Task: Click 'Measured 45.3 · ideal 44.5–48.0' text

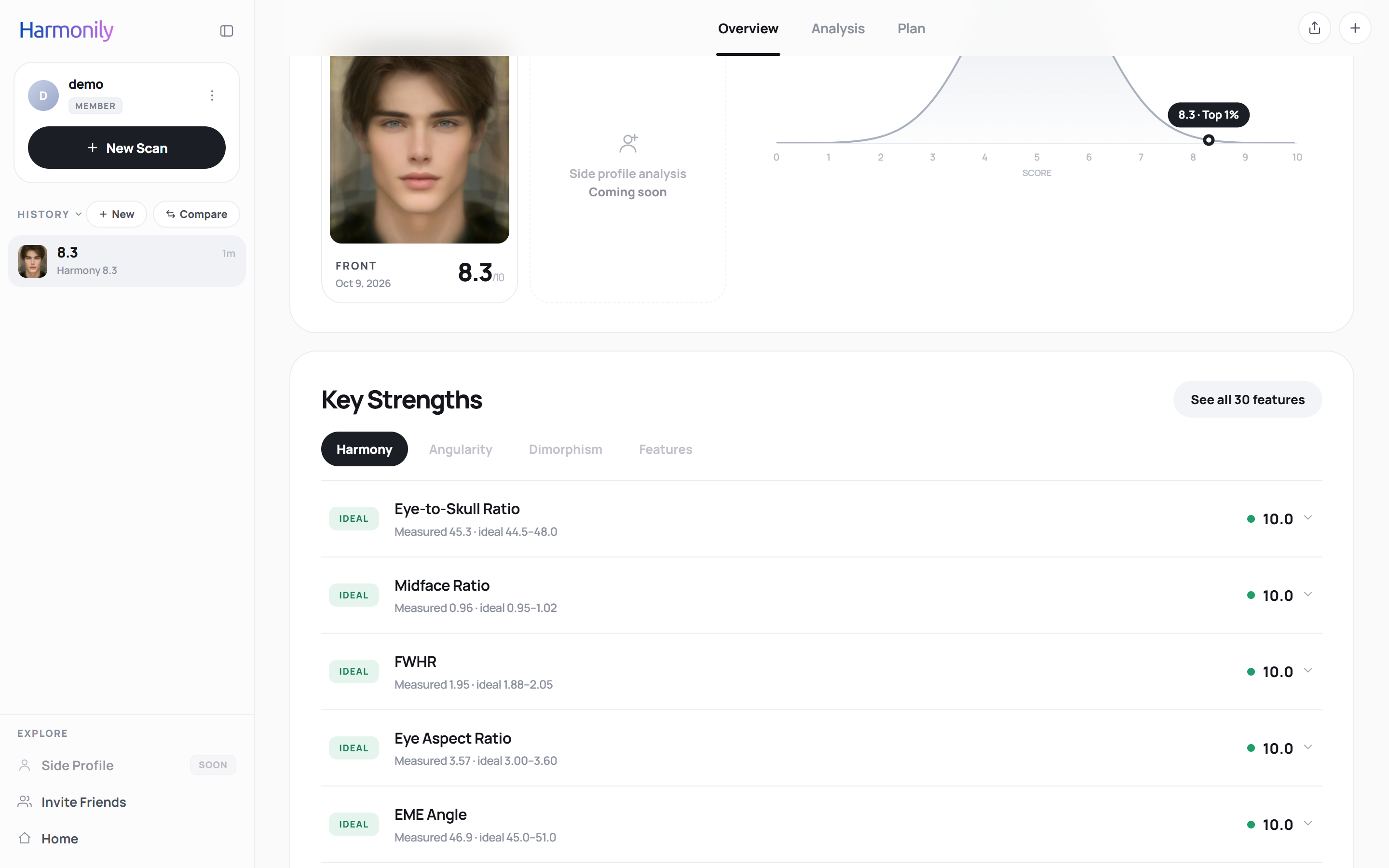Action: [476, 531]
